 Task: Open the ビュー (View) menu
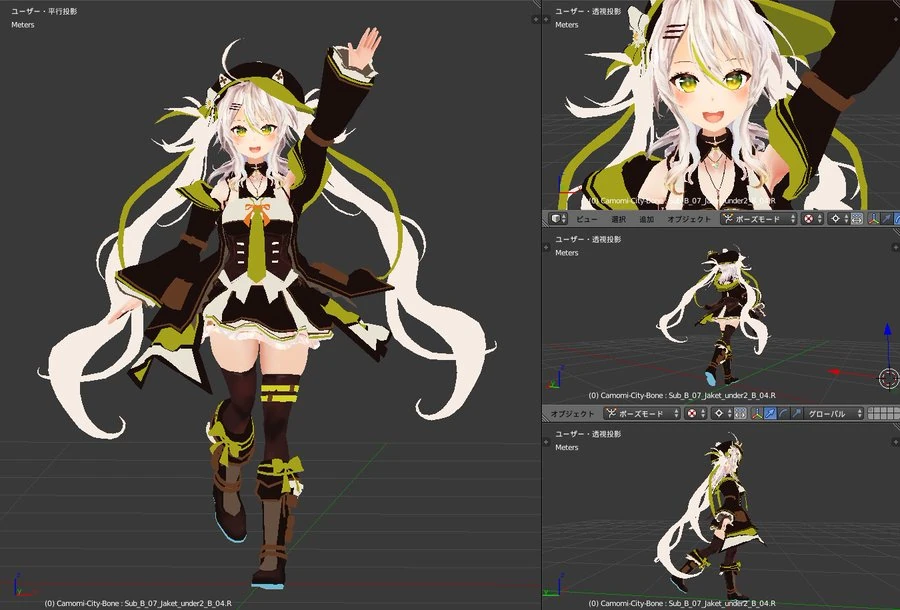click(586, 220)
